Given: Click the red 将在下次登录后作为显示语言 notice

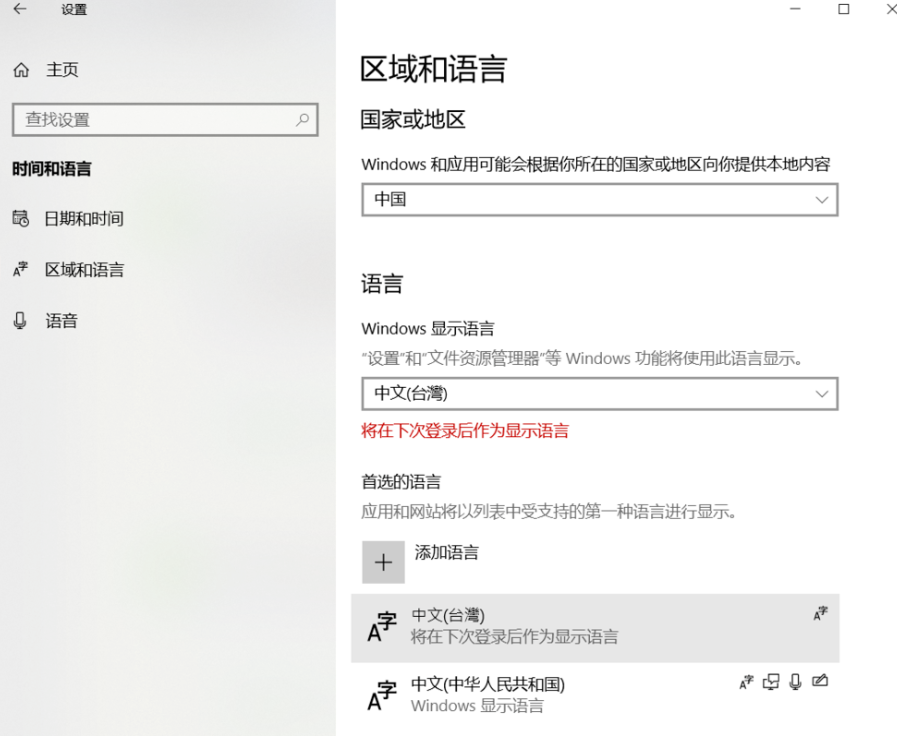Looking at the screenshot, I should click(x=465, y=431).
